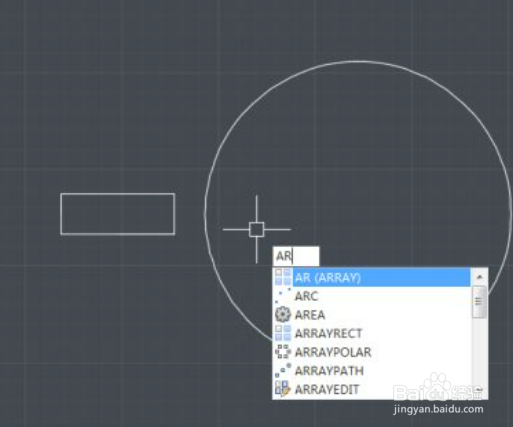The image size is (513, 427).
Task: Pick the AREA command suggestion
Action: tap(372, 315)
